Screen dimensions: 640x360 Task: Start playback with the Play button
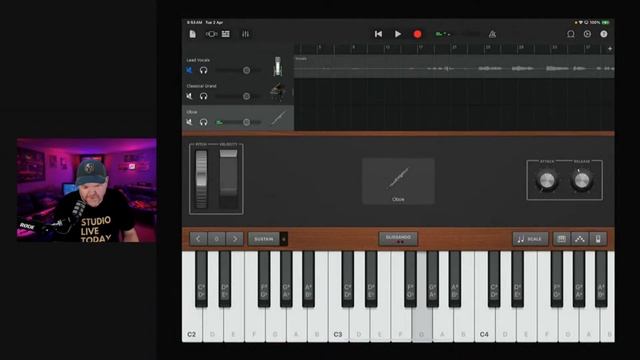[398, 34]
